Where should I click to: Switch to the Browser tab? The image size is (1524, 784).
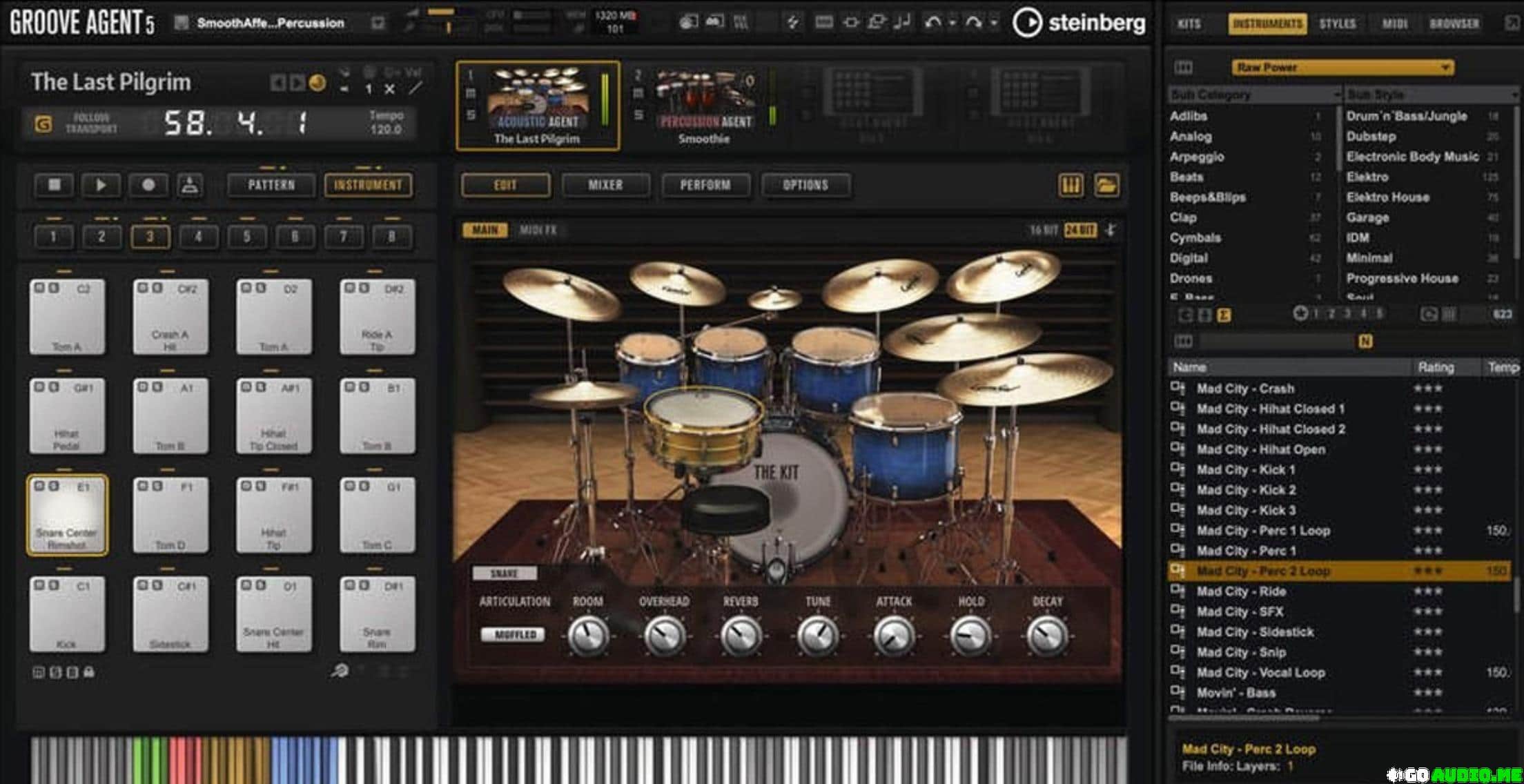click(x=1454, y=23)
